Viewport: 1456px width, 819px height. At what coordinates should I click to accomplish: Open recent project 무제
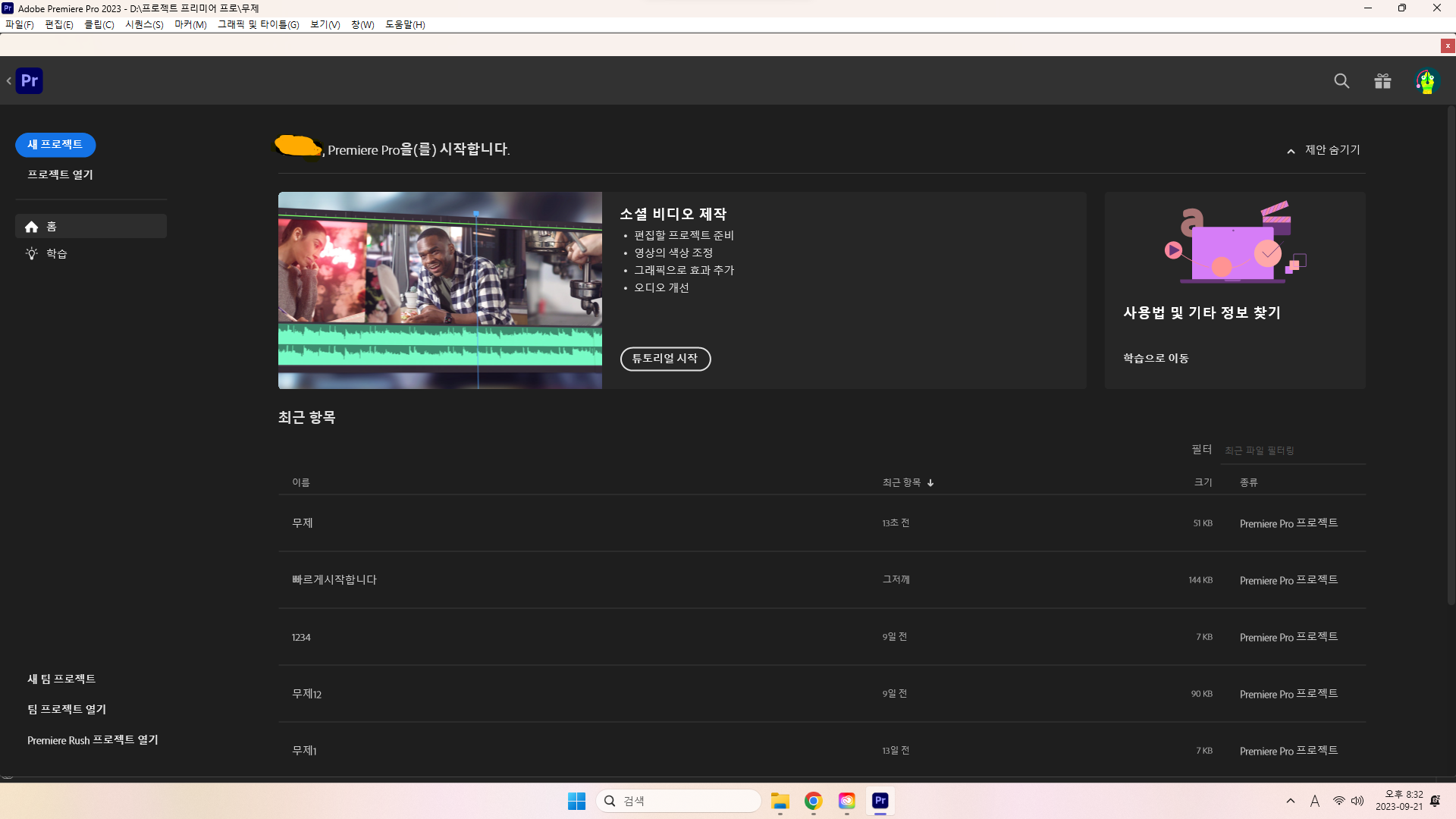point(822,523)
